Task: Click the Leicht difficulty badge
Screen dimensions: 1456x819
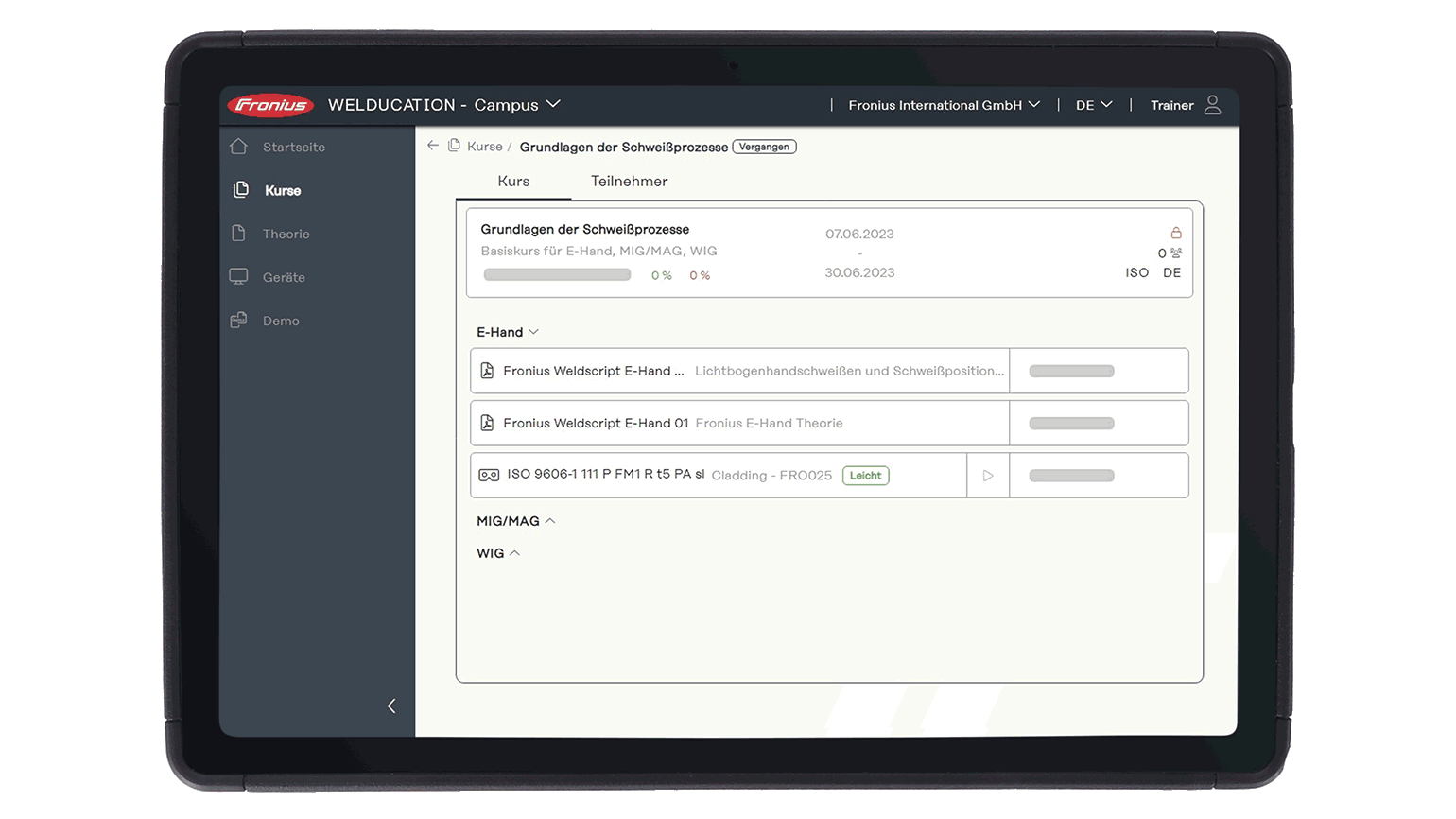Action: point(865,476)
